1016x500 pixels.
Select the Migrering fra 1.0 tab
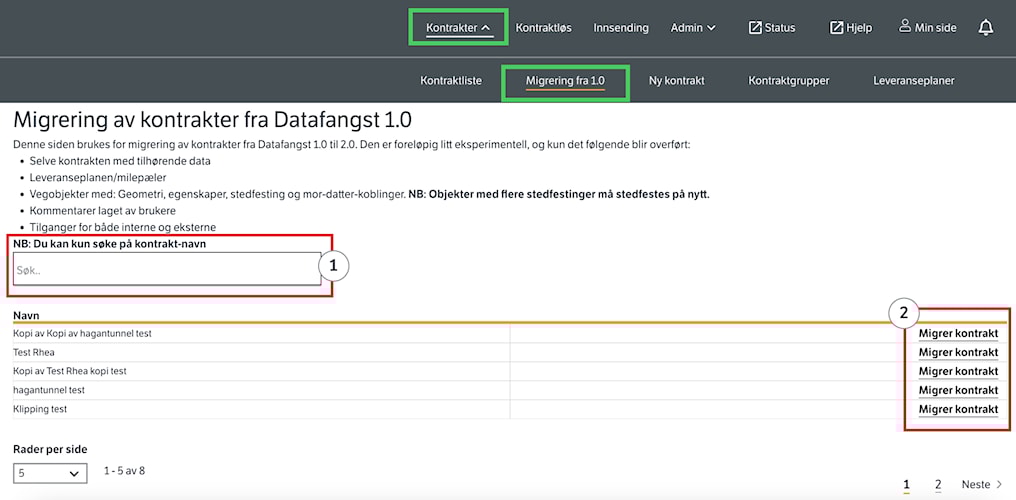(x=565, y=80)
